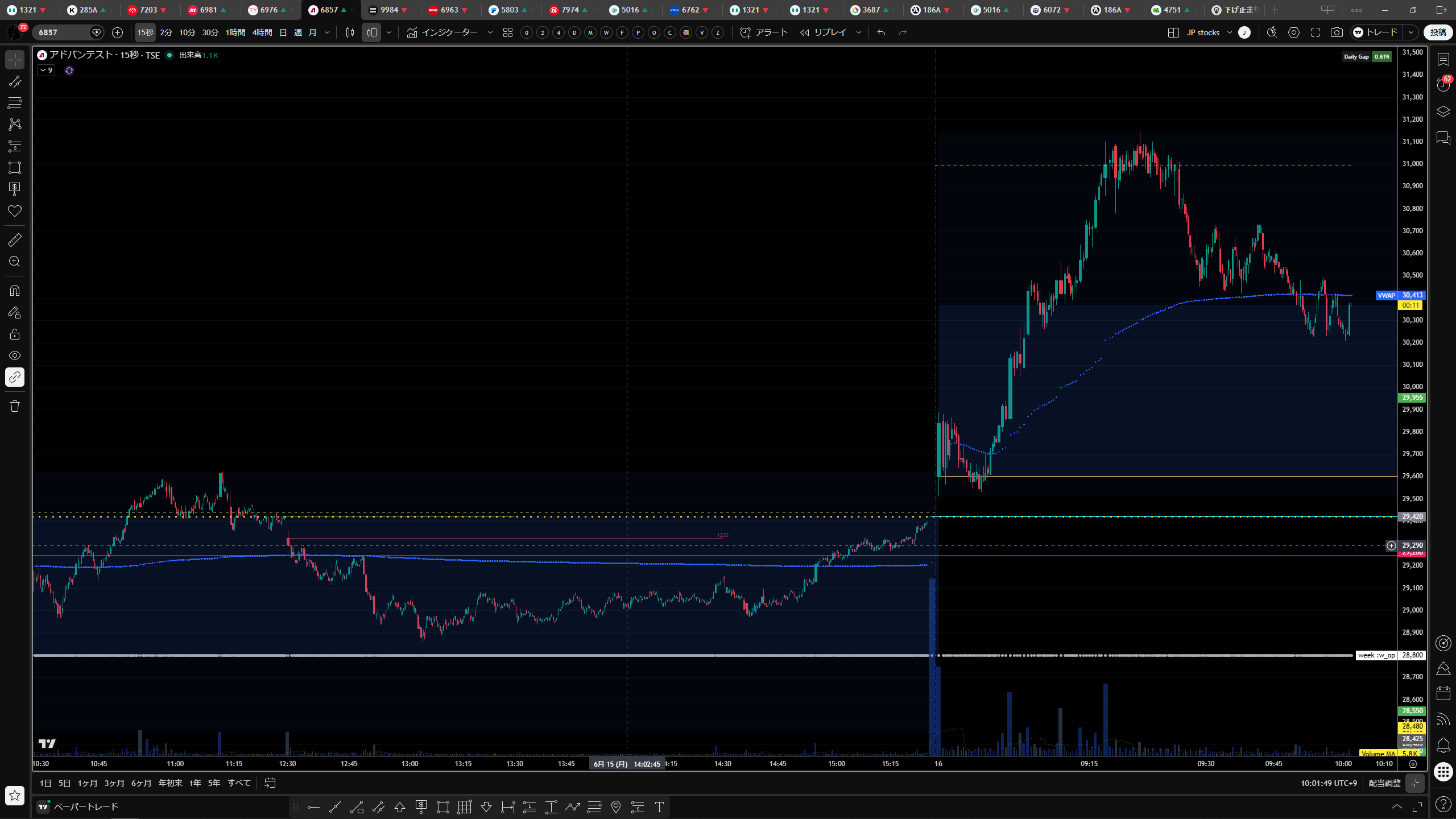Open the chat bubbles panel icon
This screenshot has width=1456, height=819.
point(1443,138)
